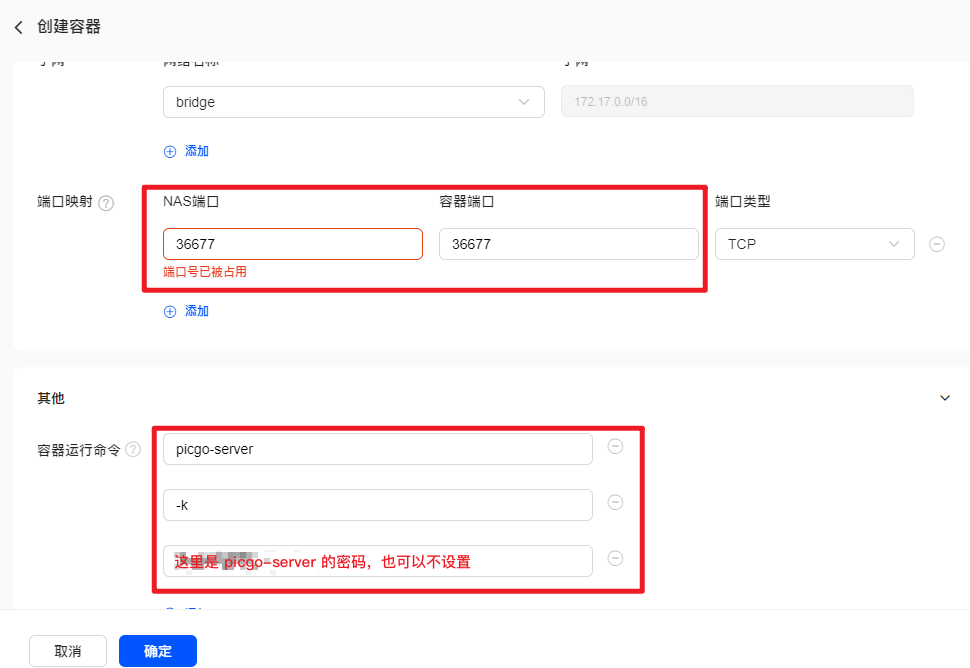Image resolution: width=970 pixels, height=668 pixels.
Task: Collapse the 其他 section
Action: click(x=945, y=398)
